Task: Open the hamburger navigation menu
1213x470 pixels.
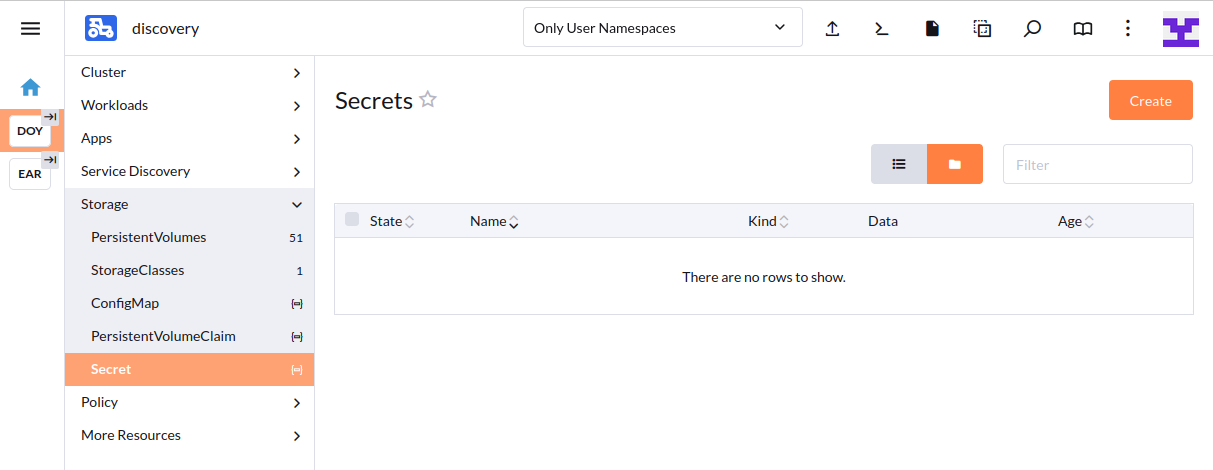Action: pyautogui.click(x=31, y=29)
